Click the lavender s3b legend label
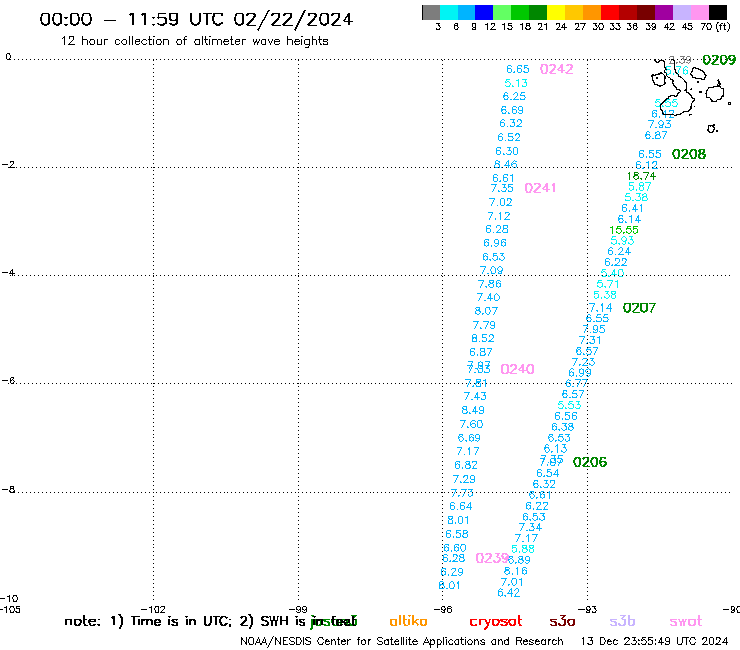 [622, 621]
